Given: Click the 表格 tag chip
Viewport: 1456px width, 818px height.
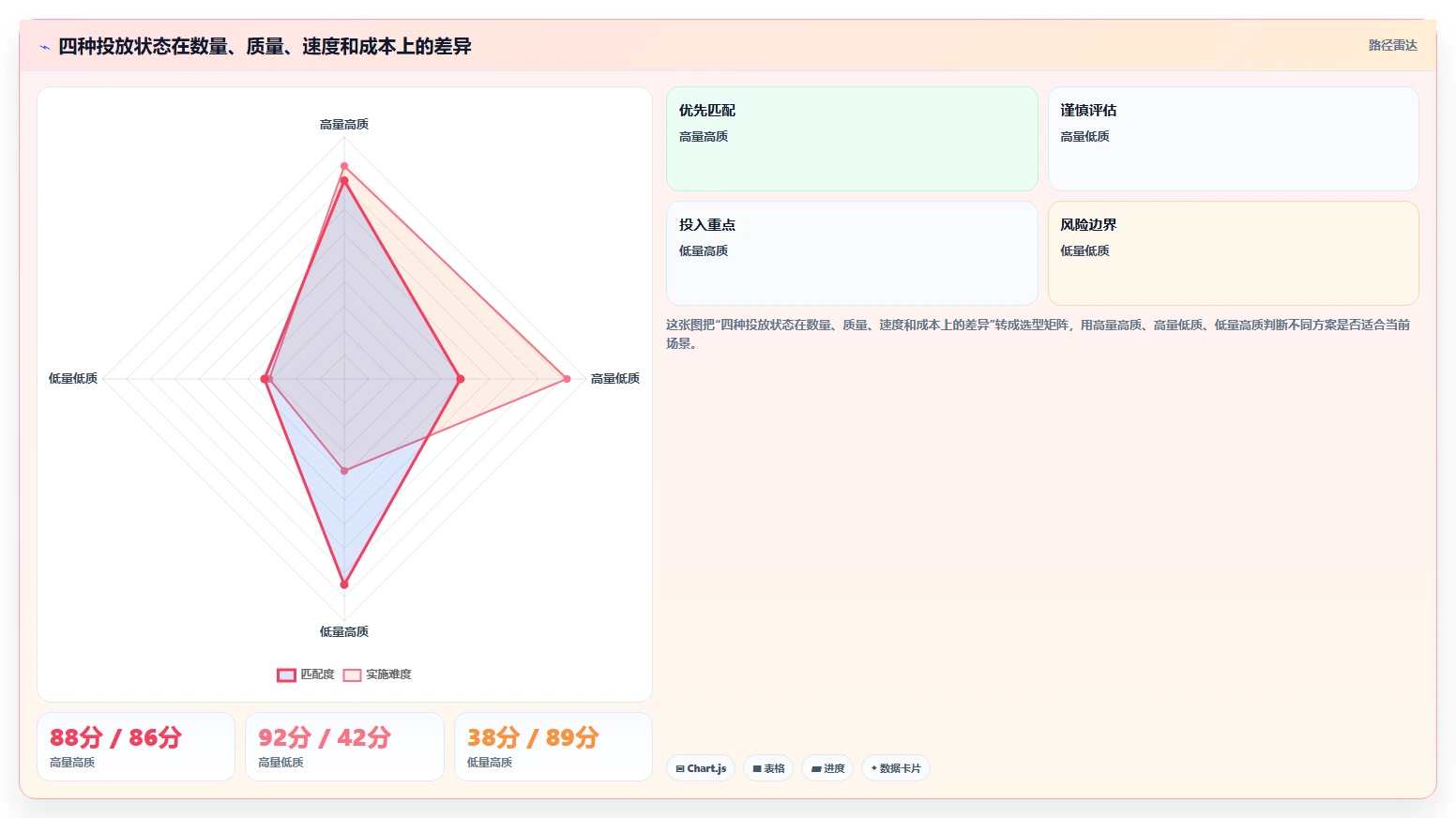Looking at the screenshot, I should [x=768, y=768].
